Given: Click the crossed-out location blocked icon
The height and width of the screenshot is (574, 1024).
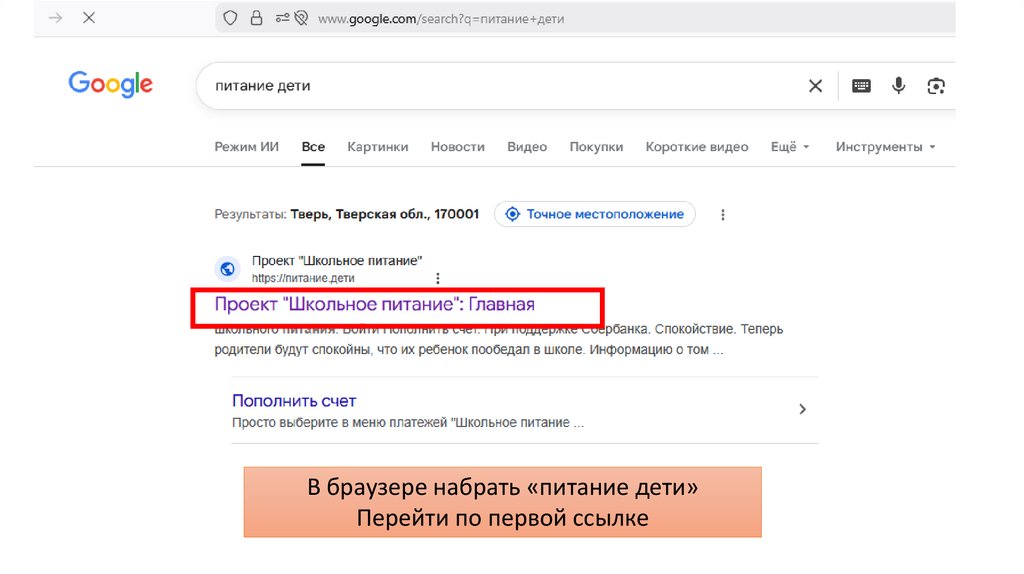Looking at the screenshot, I should pos(301,18).
